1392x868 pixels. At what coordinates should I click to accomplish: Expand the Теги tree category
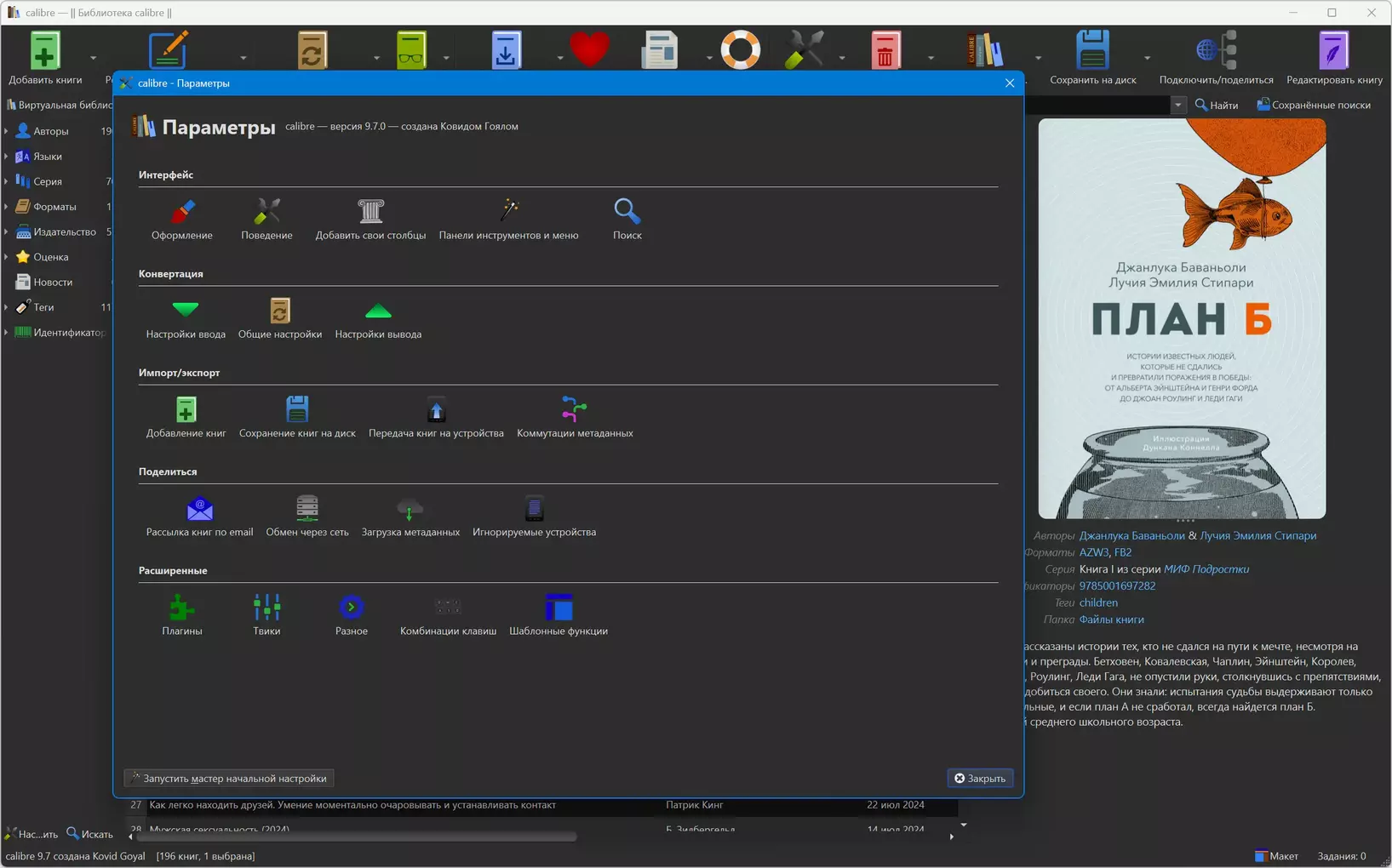[7, 307]
